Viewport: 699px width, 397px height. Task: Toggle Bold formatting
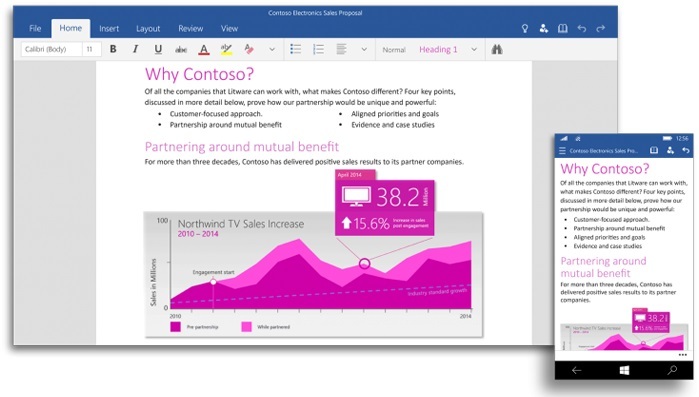pyautogui.click(x=113, y=49)
